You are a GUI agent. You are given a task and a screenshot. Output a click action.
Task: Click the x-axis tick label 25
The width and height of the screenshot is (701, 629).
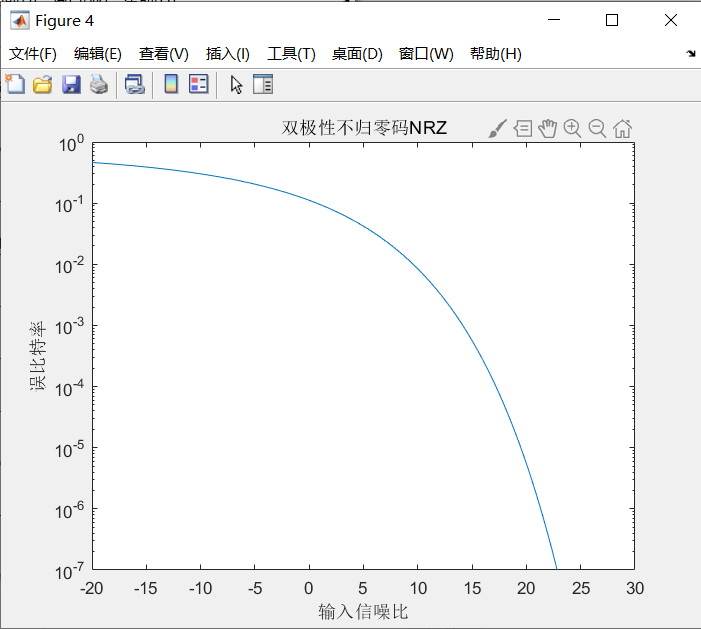[581, 588]
